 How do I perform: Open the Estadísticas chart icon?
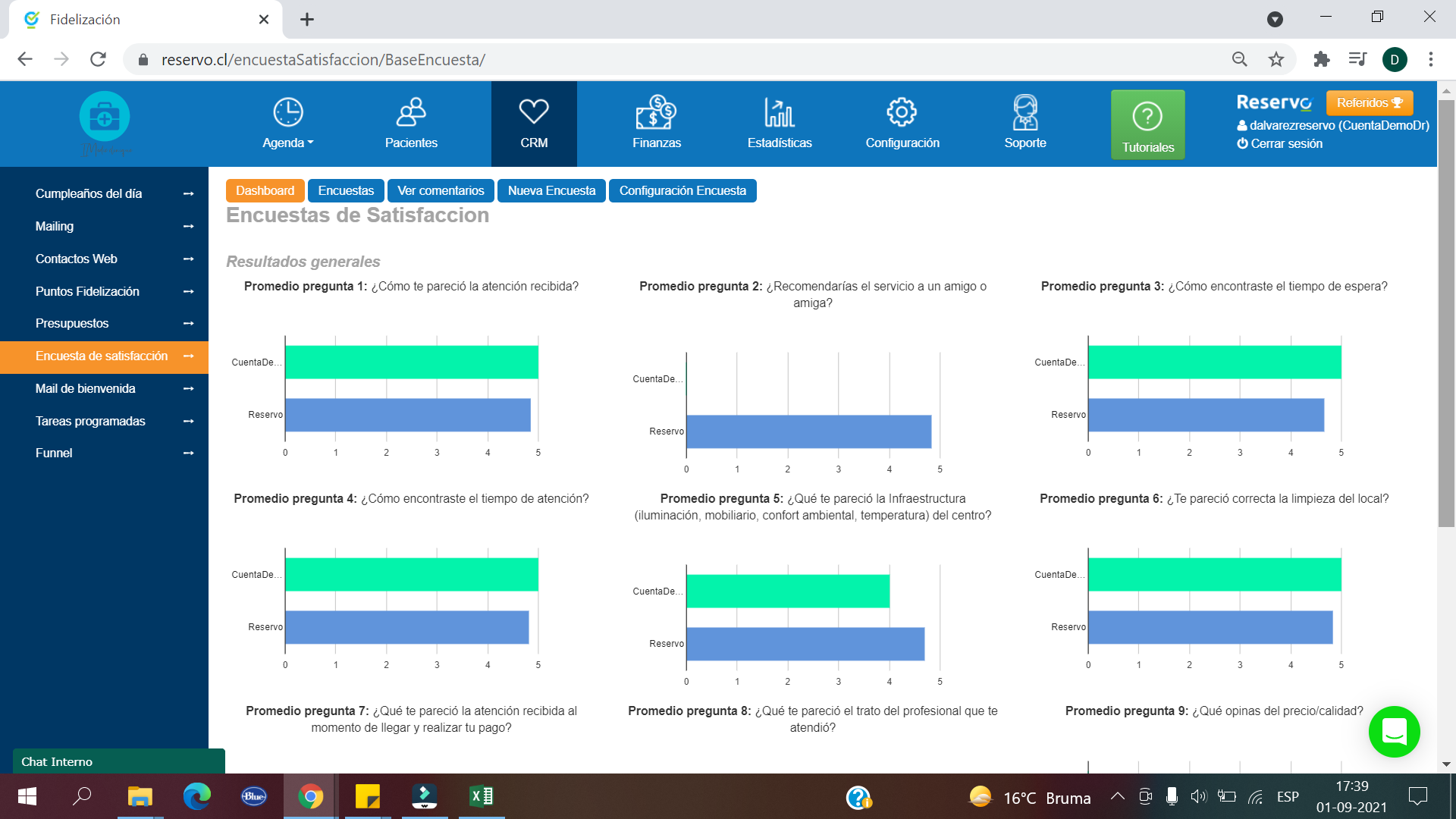coord(779,114)
